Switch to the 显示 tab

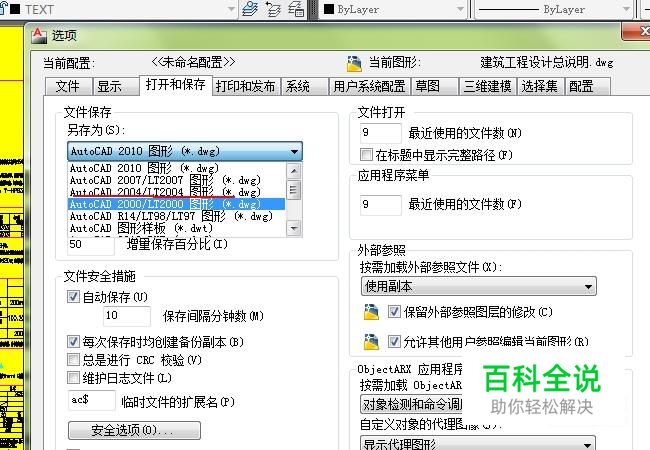pos(116,86)
